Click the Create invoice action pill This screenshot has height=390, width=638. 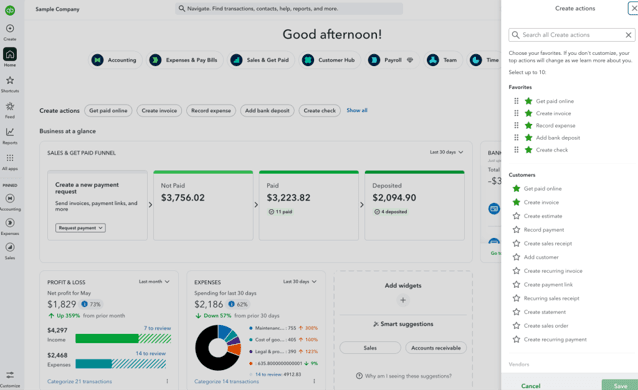click(159, 111)
